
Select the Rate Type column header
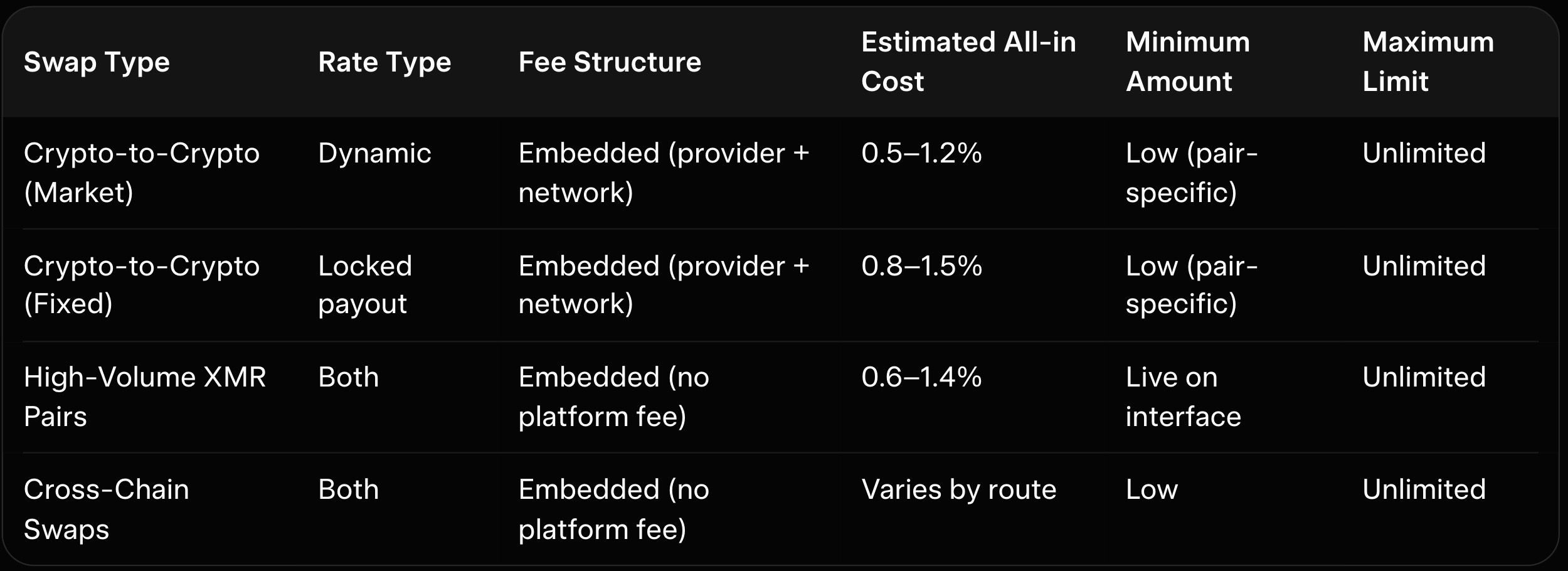[384, 62]
